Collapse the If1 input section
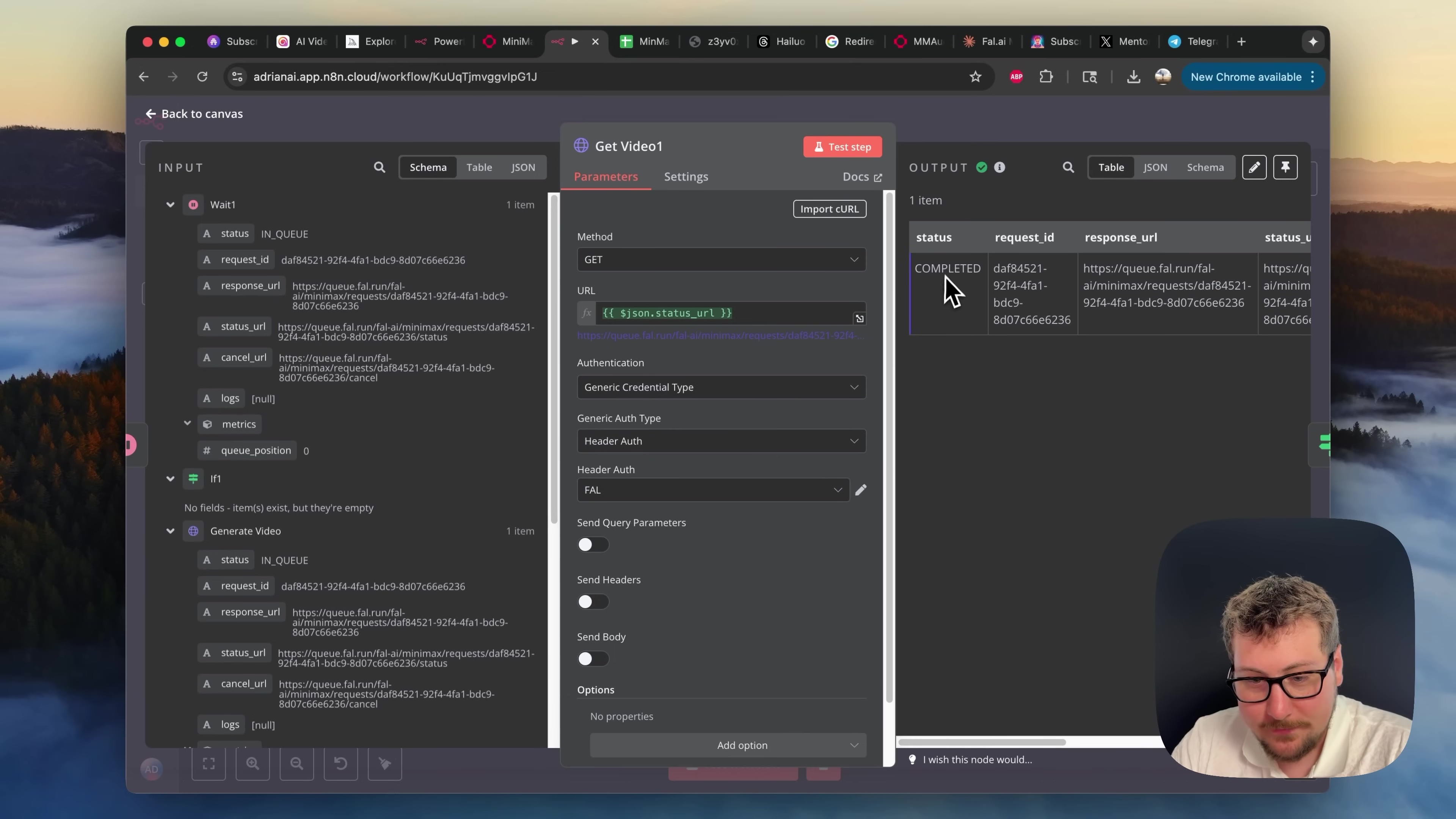Viewport: 1456px width, 819px height. [x=170, y=479]
